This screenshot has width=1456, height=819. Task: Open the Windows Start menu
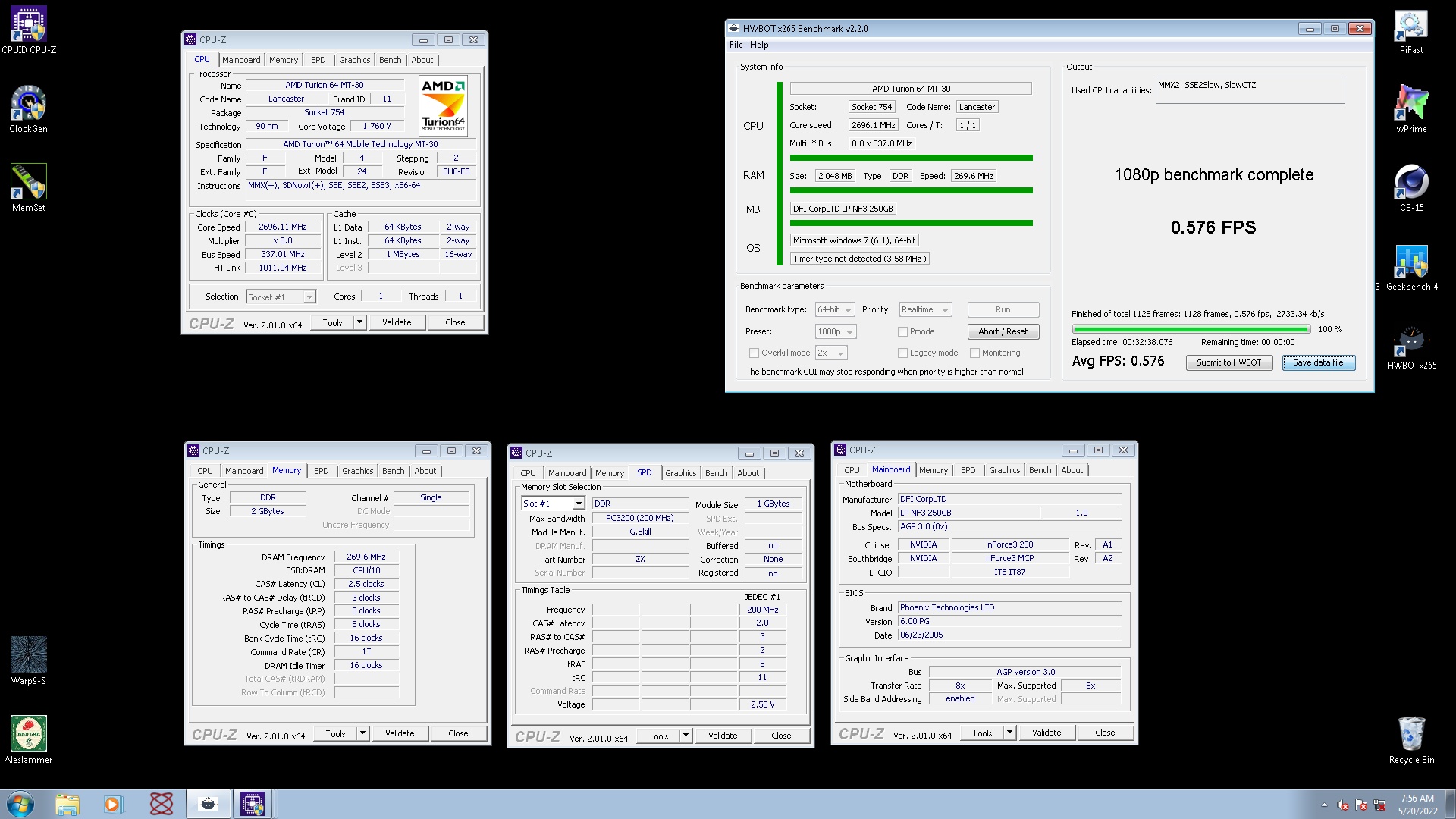click(20, 804)
